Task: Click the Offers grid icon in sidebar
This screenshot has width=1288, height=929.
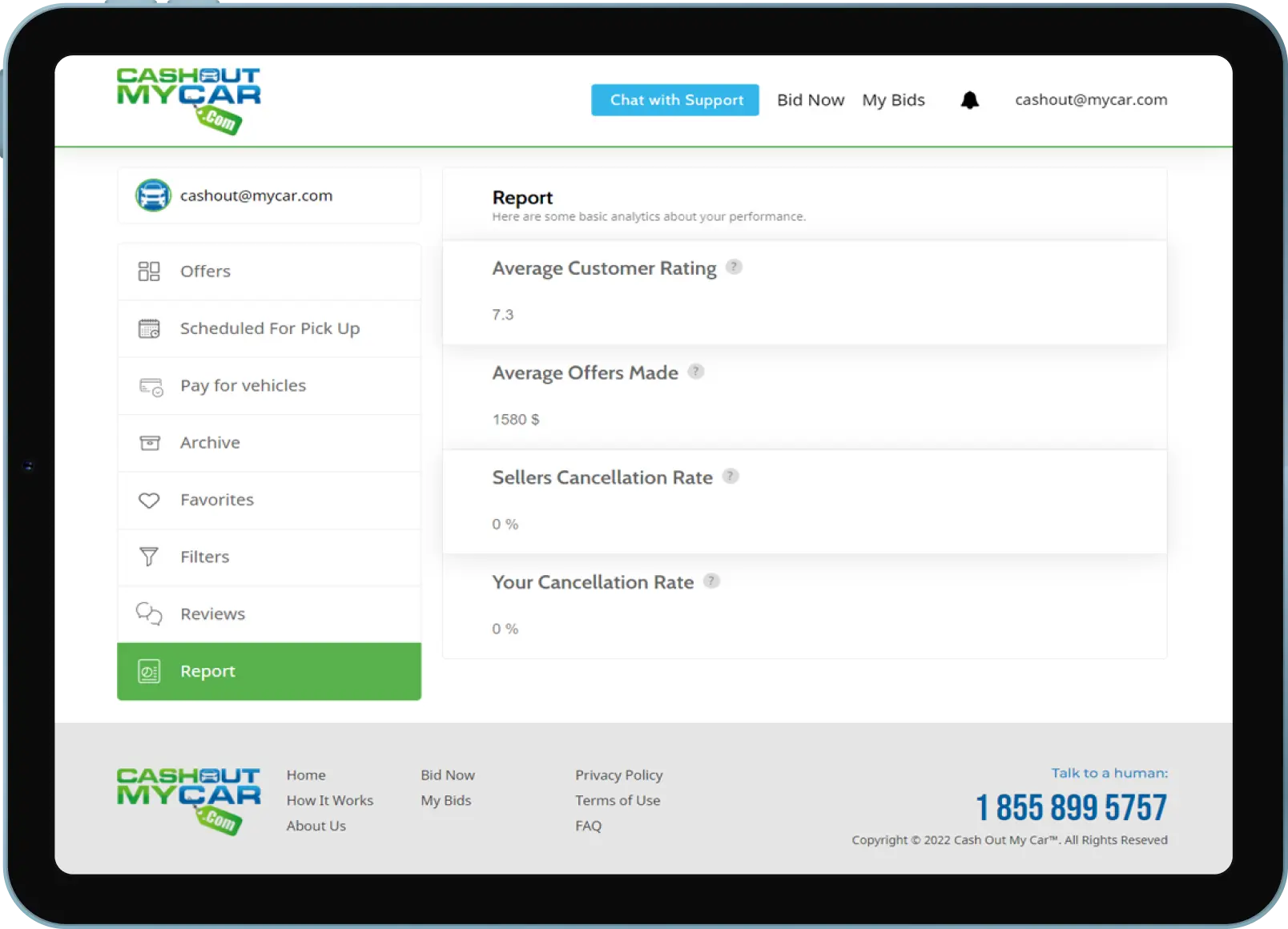Action: tap(149, 271)
